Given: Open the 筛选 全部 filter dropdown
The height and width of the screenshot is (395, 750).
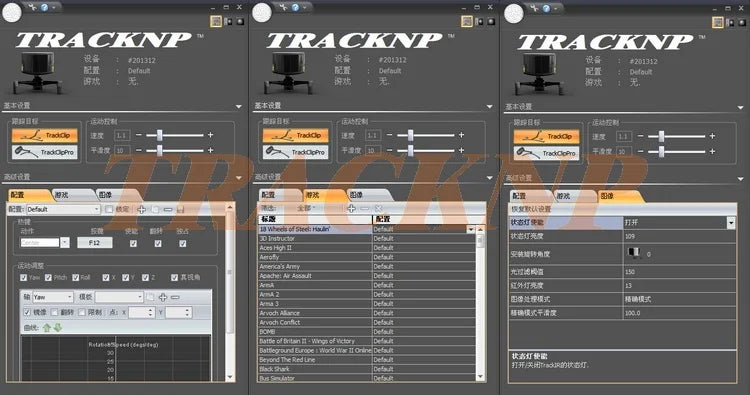Looking at the screenshot, I should [306, 208].
